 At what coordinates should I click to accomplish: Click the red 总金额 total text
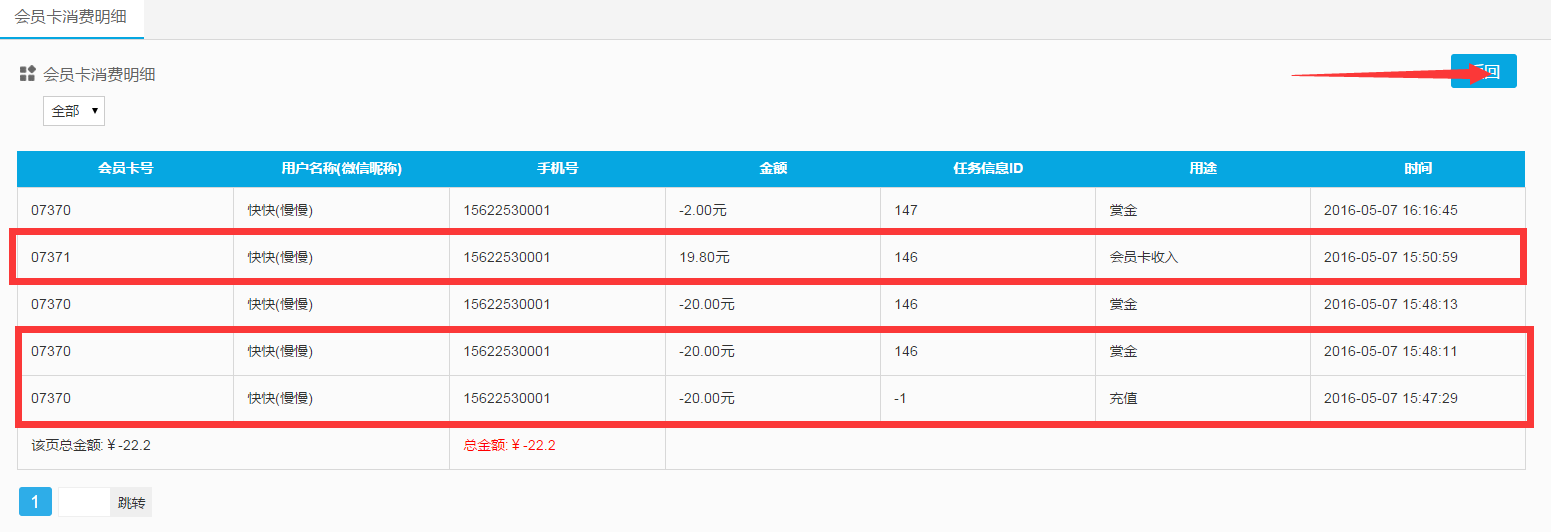click(x=509, y=445)
